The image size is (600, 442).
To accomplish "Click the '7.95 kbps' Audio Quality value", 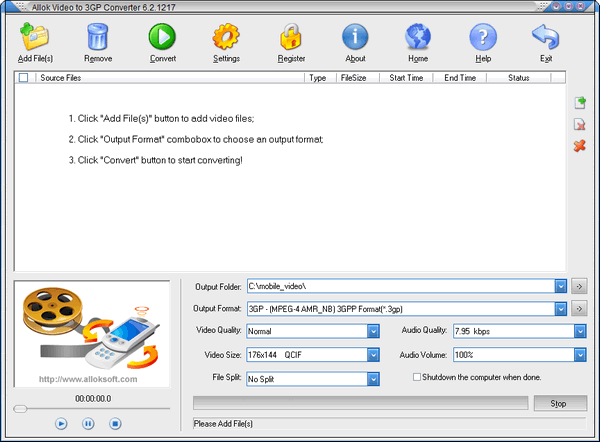I will tap(472, 331).
